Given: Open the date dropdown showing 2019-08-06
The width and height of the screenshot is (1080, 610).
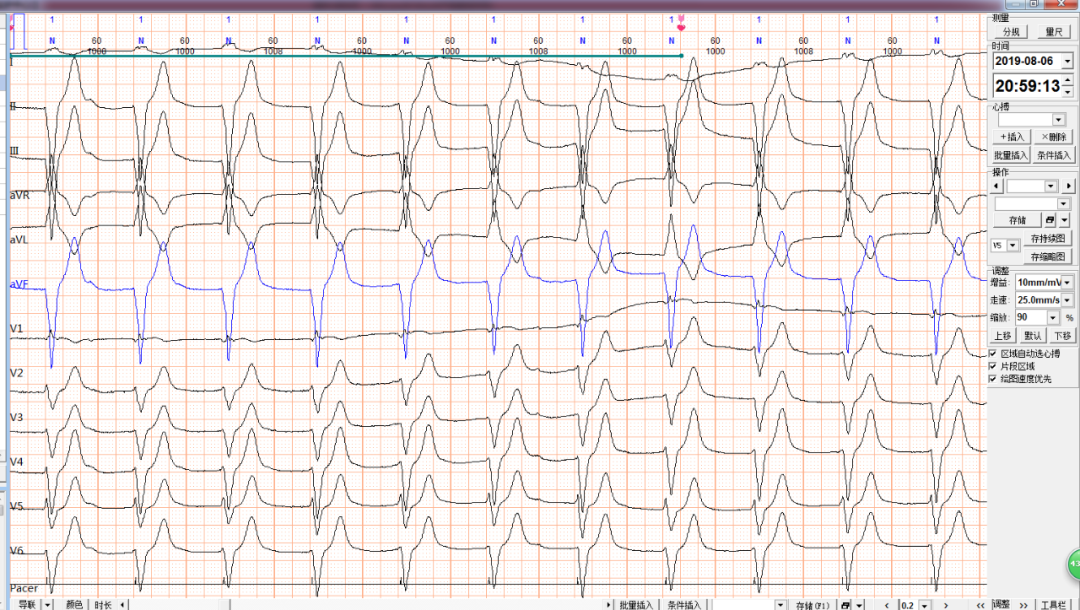Looking at the screenshot, I should (1067, 61).
